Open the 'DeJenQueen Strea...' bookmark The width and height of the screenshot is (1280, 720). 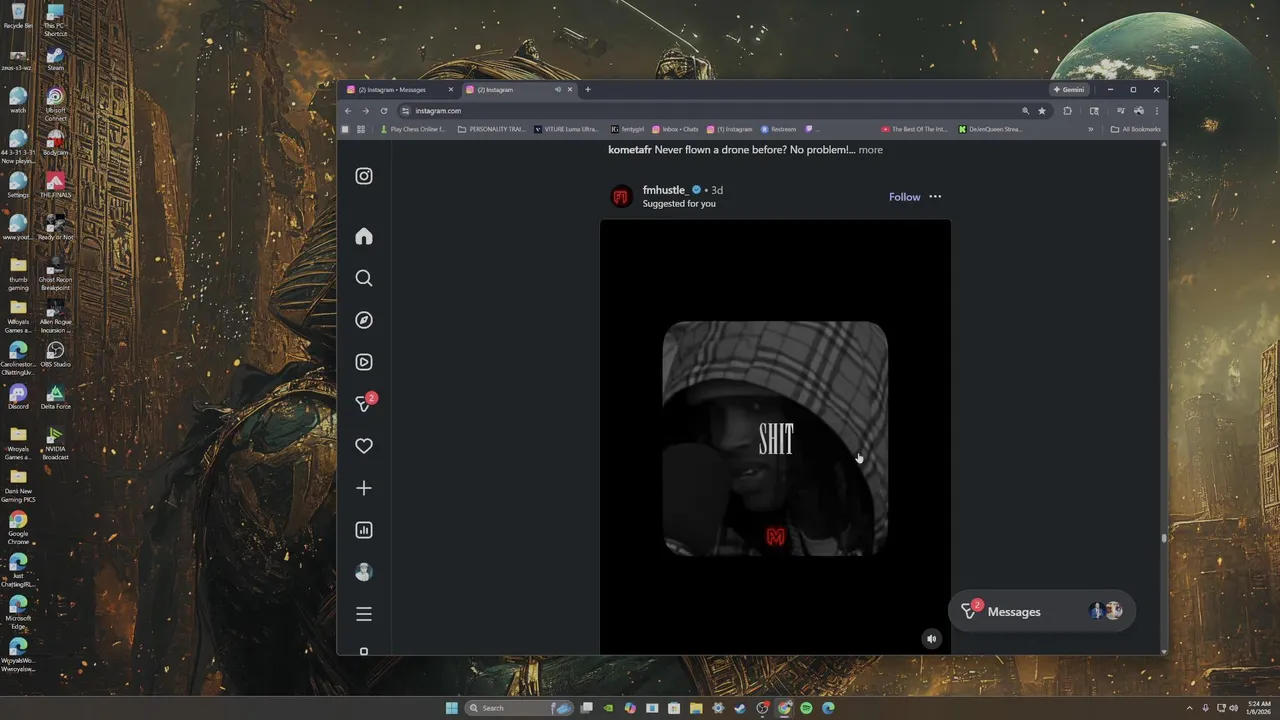coord(990,129)
